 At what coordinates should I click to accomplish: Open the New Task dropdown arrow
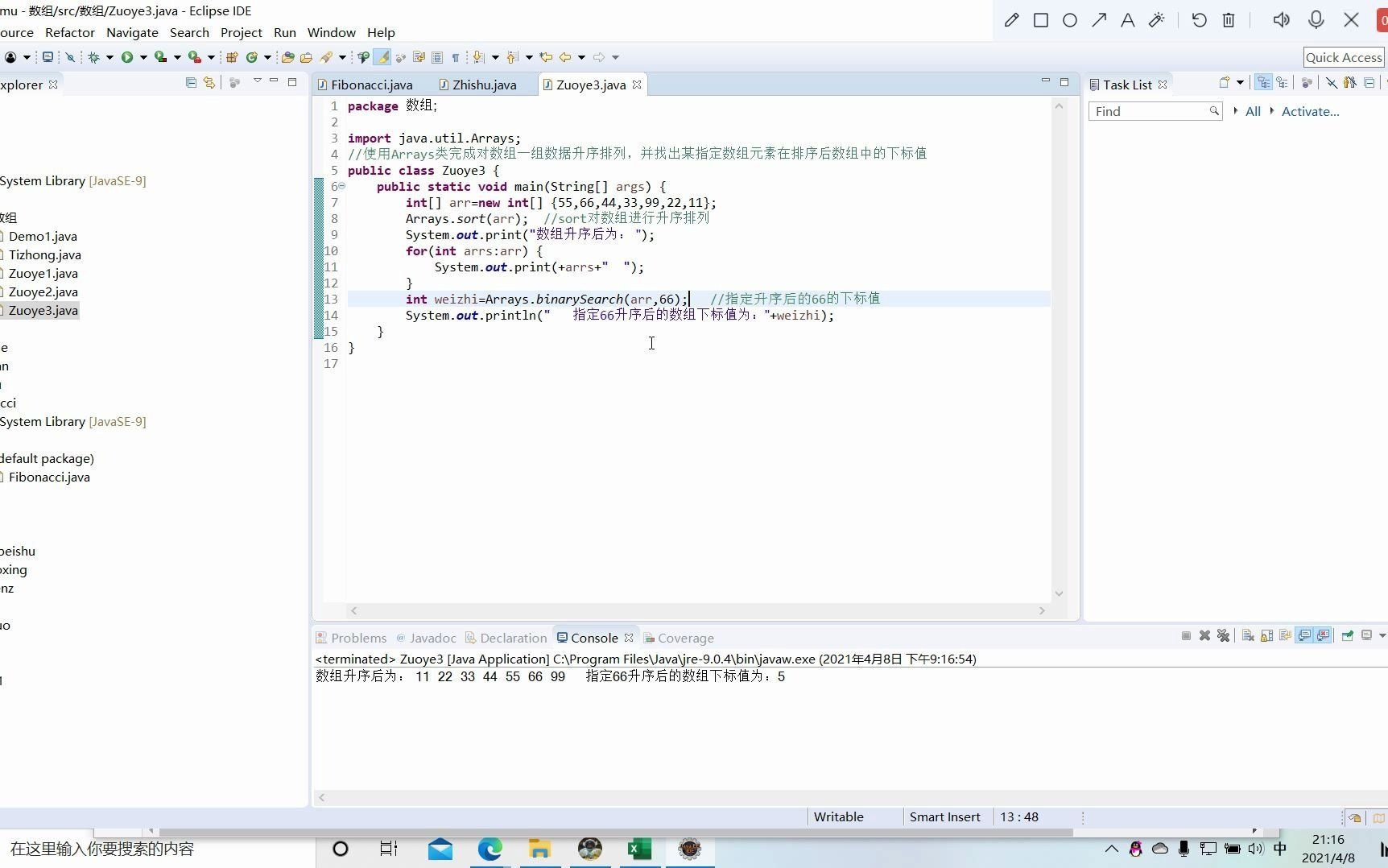1240,82
